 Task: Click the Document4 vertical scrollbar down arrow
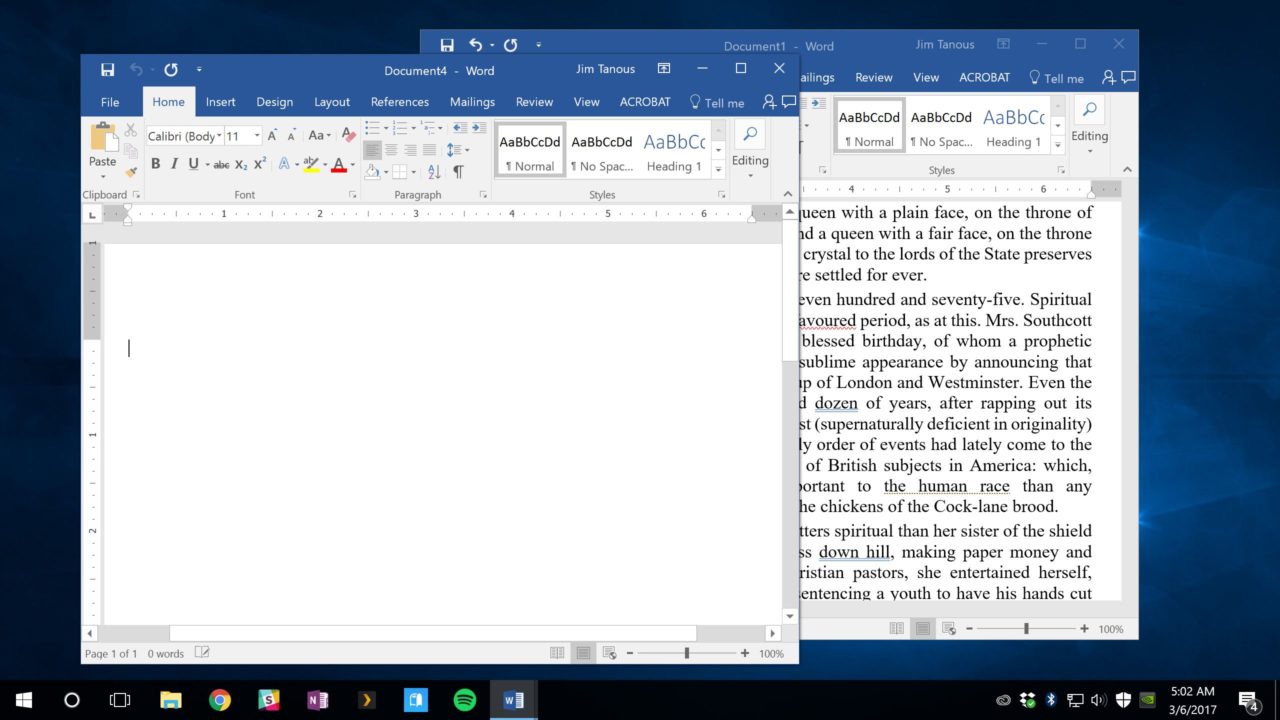point(790,617)
